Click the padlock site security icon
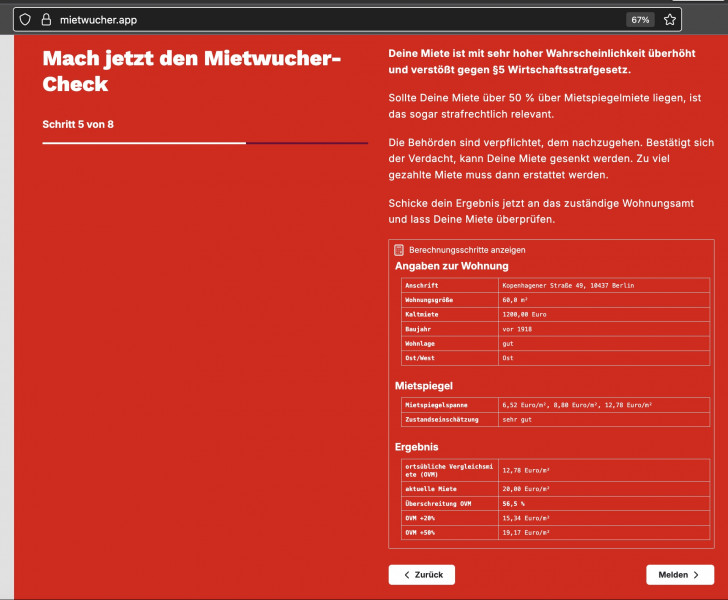This screenshot has width=728, height=600. point(46,20)
